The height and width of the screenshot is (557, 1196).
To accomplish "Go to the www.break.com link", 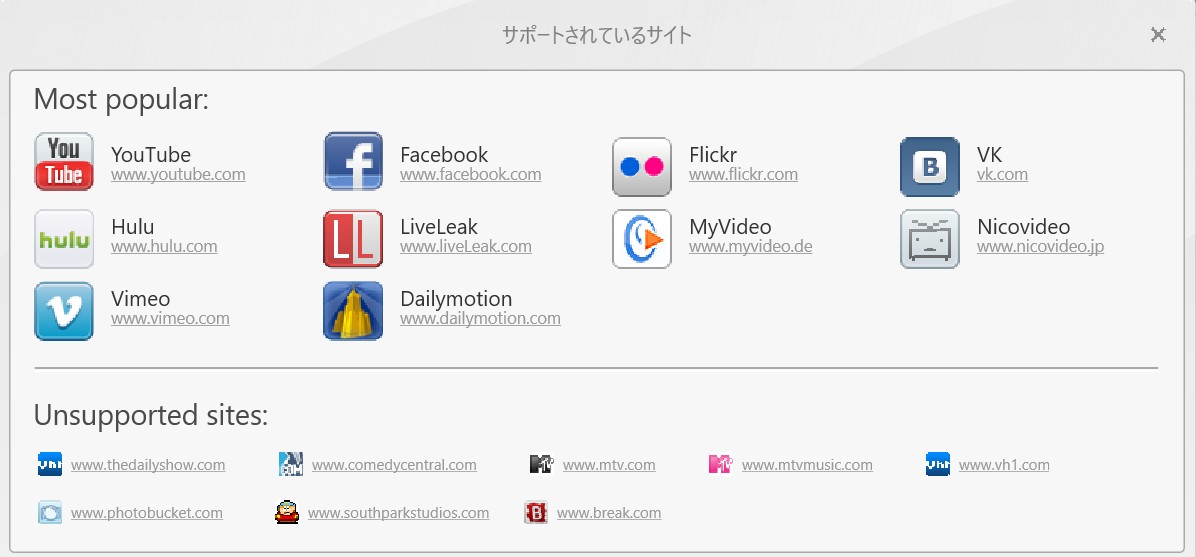I will [609, 513].
